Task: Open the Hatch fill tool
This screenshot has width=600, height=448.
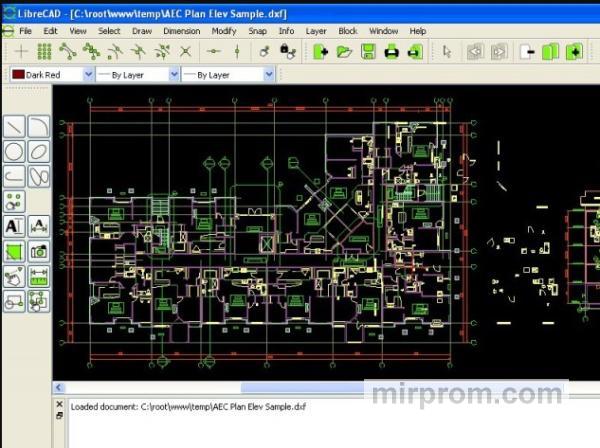Action: point(15,251)
